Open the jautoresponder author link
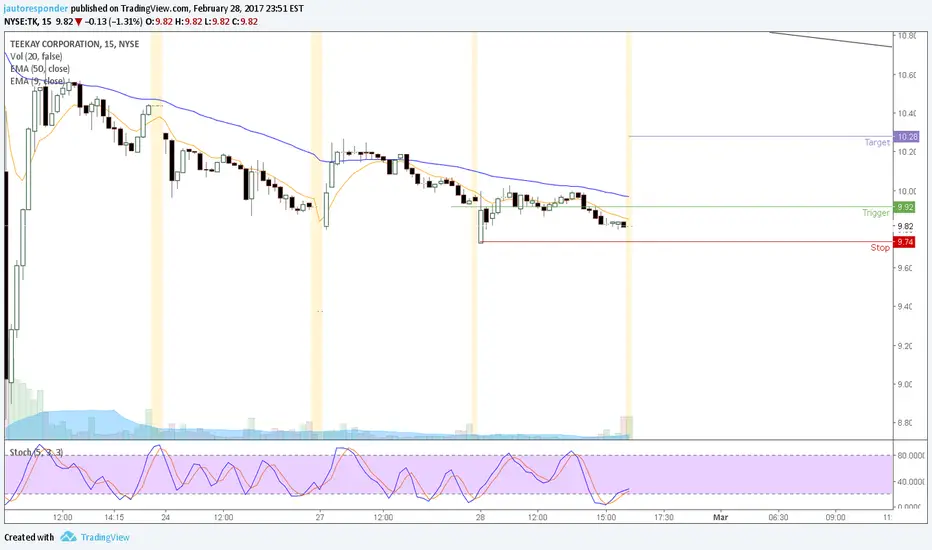Image resolution: width=932 pixels, height=550 pixels. click(36, 8)
